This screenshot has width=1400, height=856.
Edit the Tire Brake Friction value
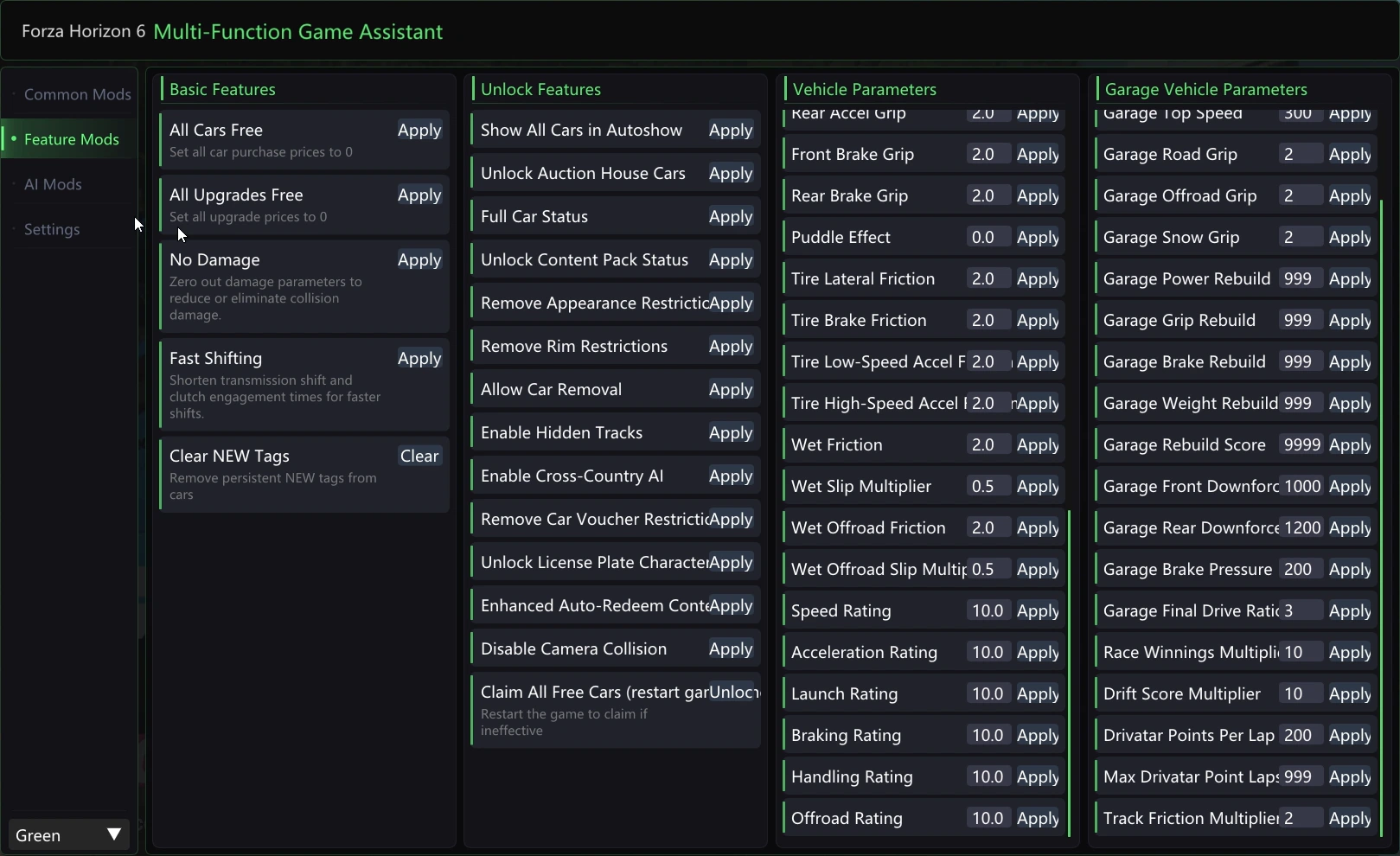pyautogui.click(x=988, y=320)
